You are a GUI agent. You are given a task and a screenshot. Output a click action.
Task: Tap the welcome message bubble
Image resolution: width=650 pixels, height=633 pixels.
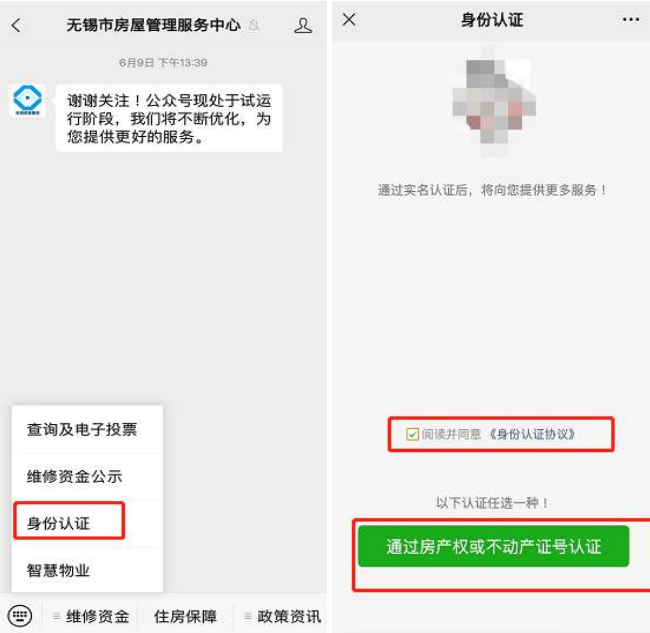click(x=169, y=118)
